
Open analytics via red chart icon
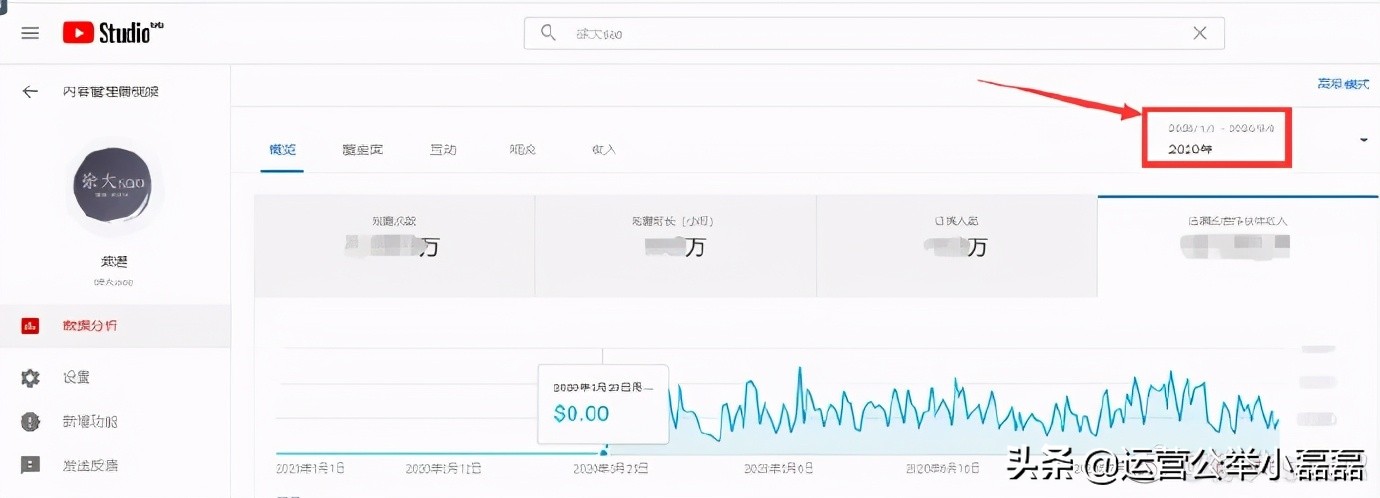point(30,325)
